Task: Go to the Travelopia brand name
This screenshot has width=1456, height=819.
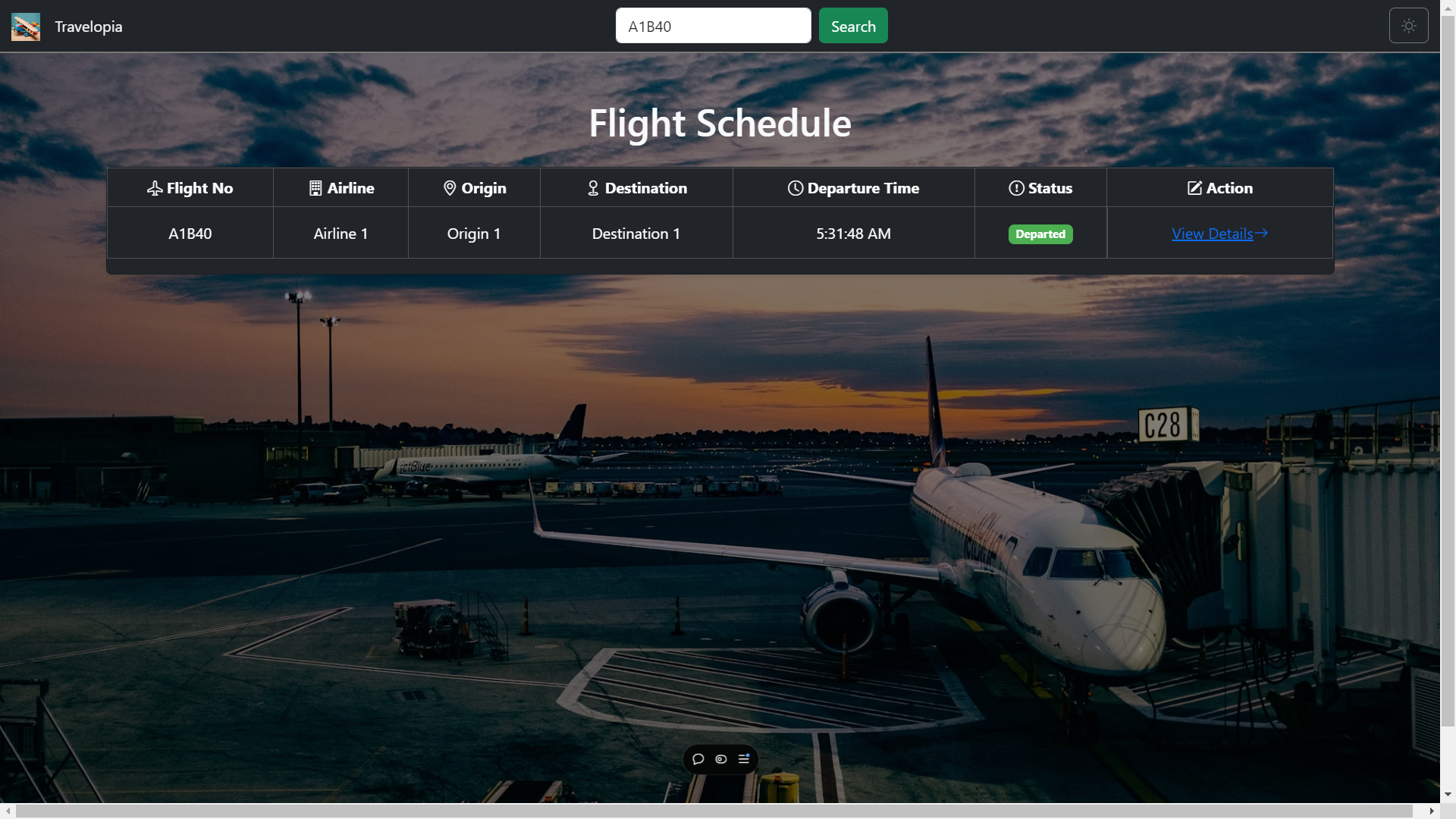Action: point(88,27)
